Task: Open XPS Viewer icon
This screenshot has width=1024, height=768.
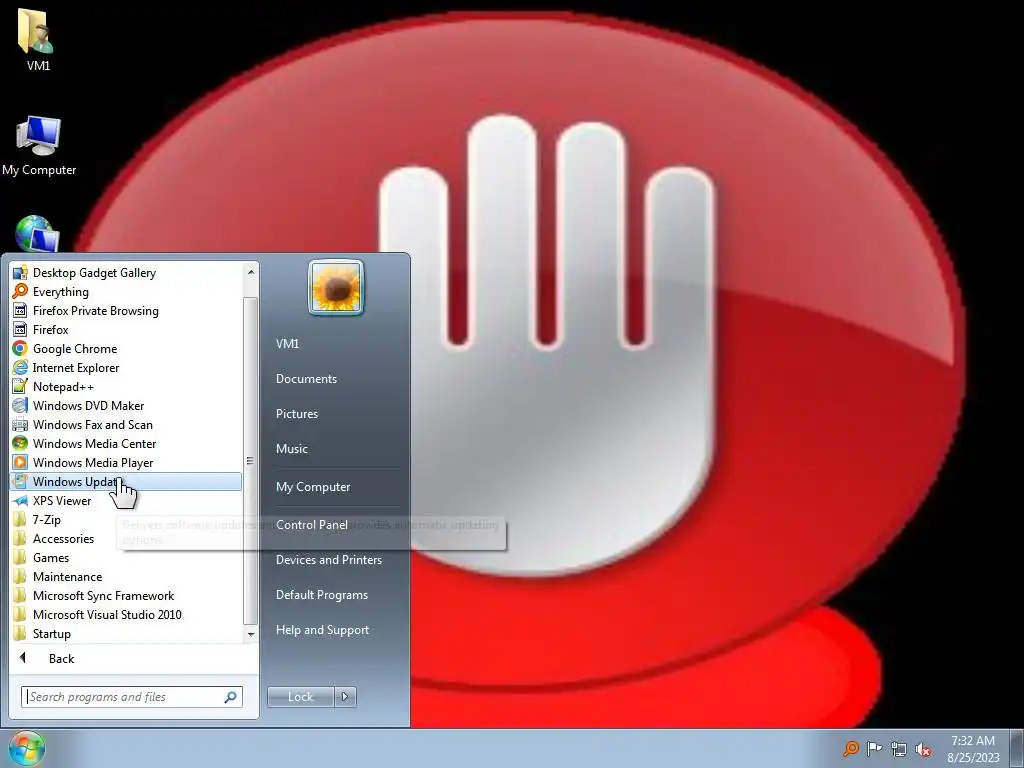Action: (20, 500)
